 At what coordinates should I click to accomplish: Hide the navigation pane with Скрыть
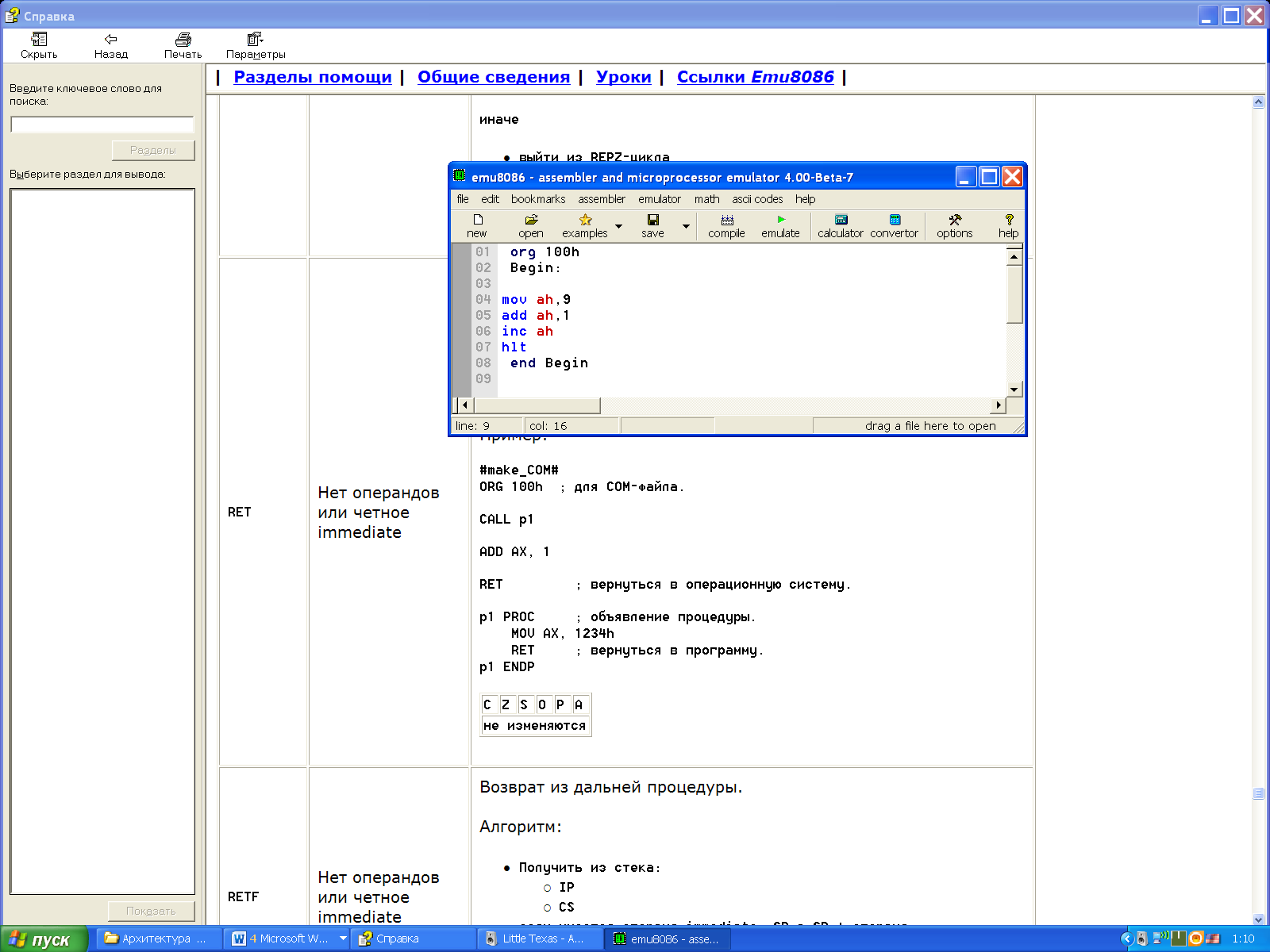[x=39, y=46]
